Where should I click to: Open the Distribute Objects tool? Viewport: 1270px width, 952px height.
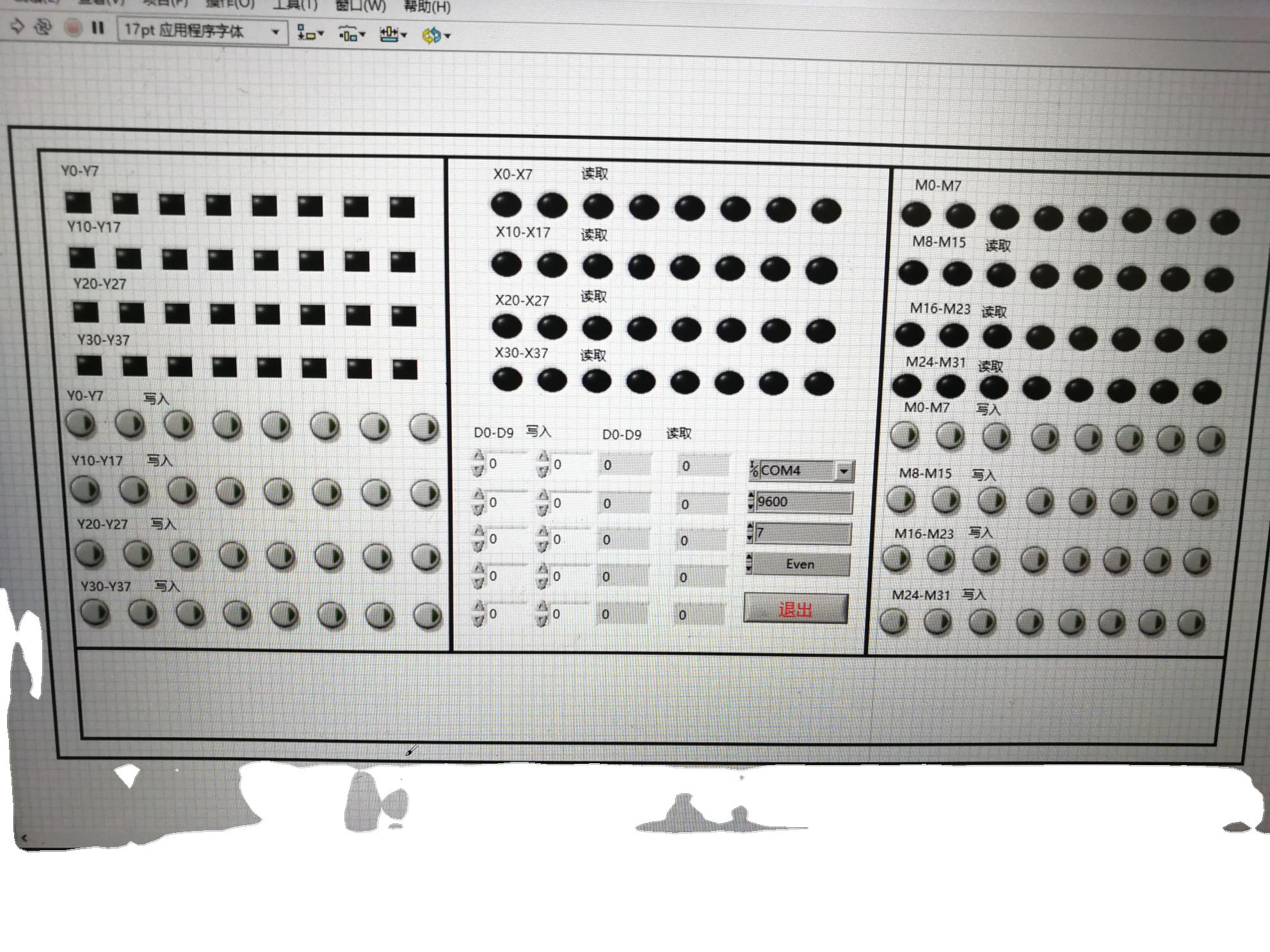[x=351, y=35]
